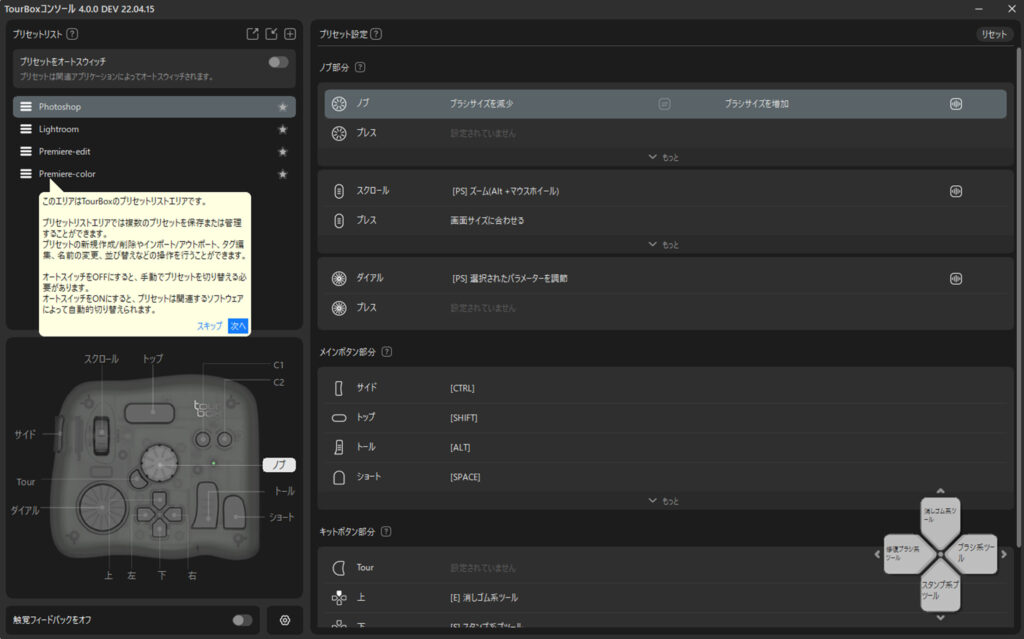Image resolution: width=1024 pixels, height=639 pixels.
Task: Click the [ALT] tall assignment
Action: [460, 448]
